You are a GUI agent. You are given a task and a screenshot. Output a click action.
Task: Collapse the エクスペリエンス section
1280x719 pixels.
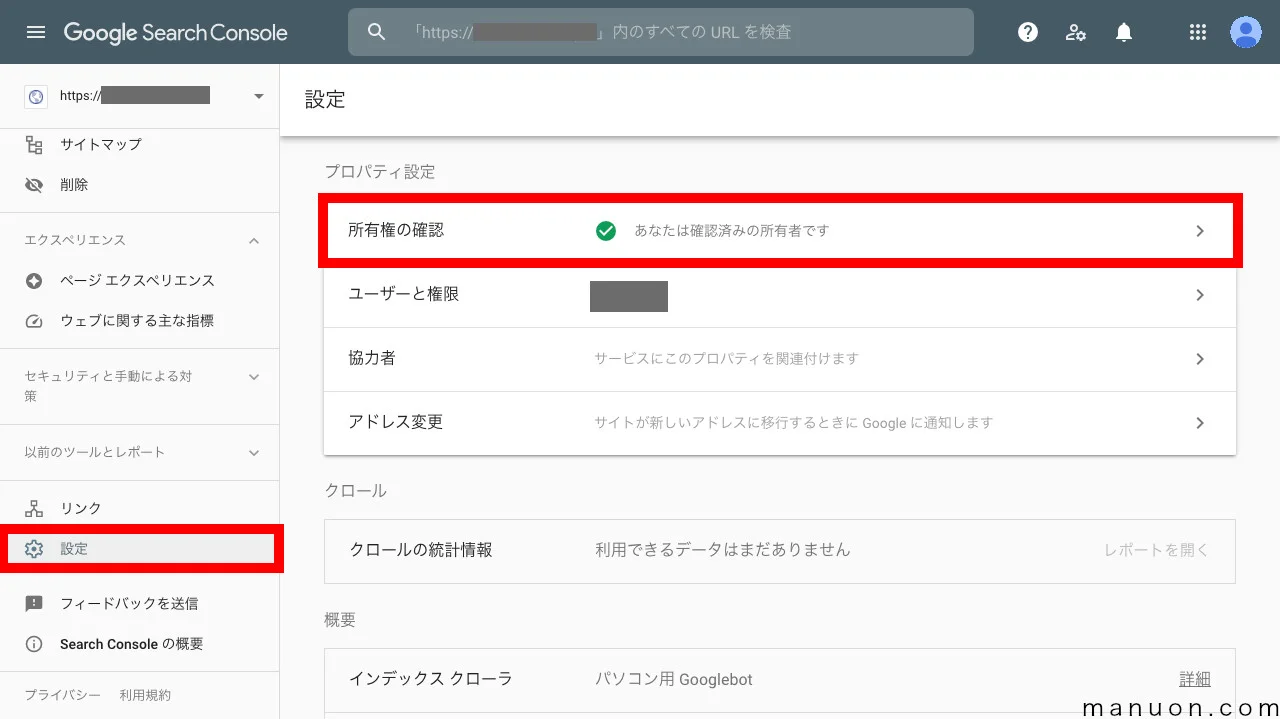(254, 240)
